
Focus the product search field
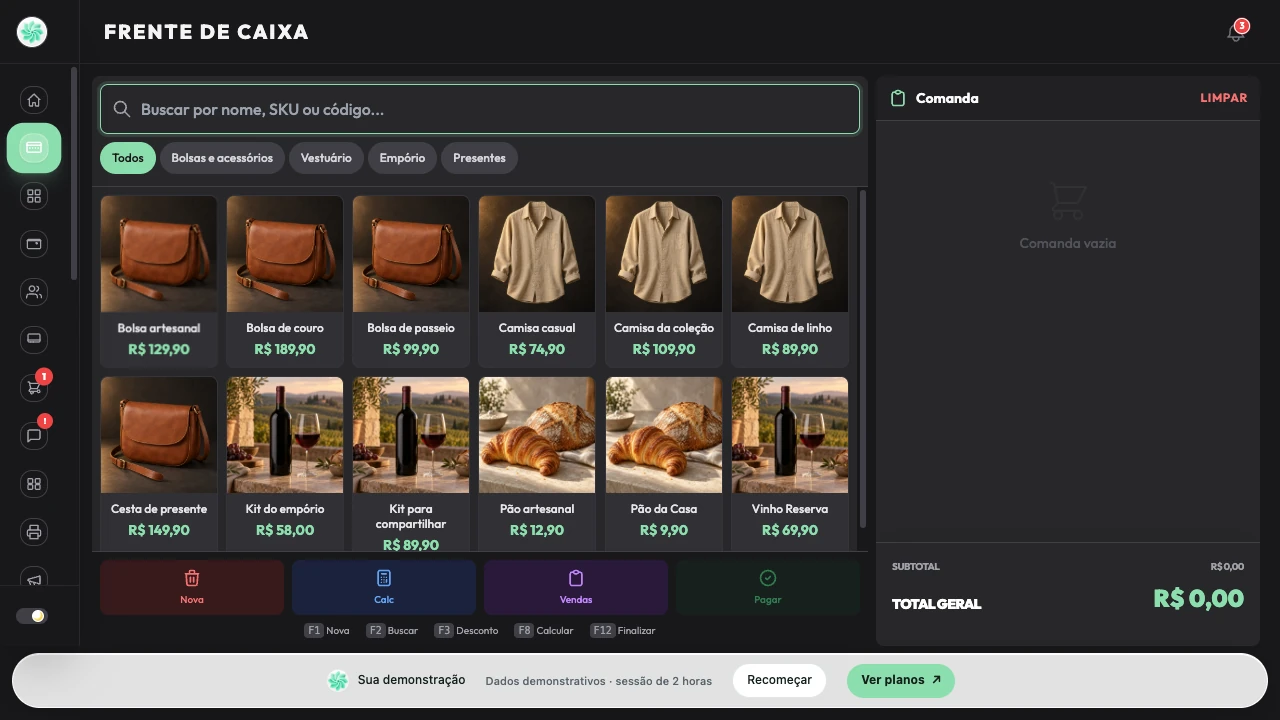480,109
